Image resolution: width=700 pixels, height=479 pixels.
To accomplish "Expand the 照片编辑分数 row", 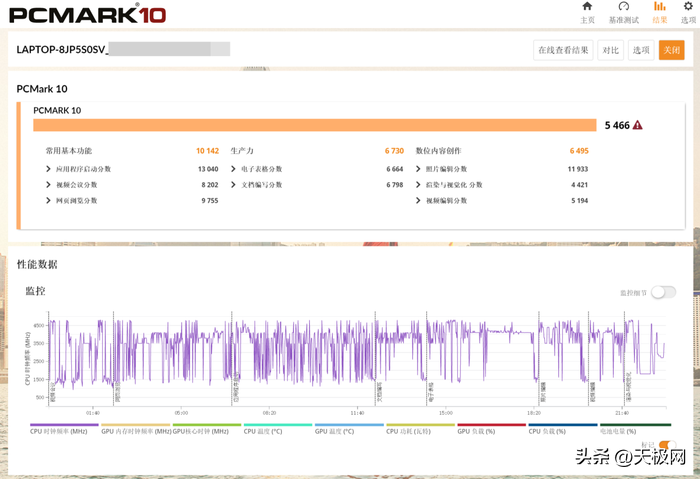I will (x=418, y=169).
